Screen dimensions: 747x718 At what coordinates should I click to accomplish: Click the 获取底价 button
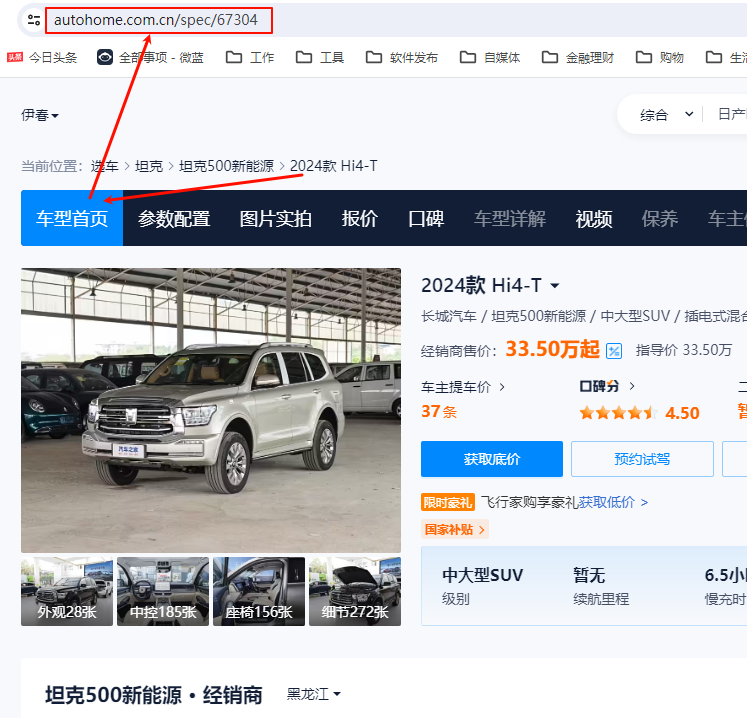492,459
